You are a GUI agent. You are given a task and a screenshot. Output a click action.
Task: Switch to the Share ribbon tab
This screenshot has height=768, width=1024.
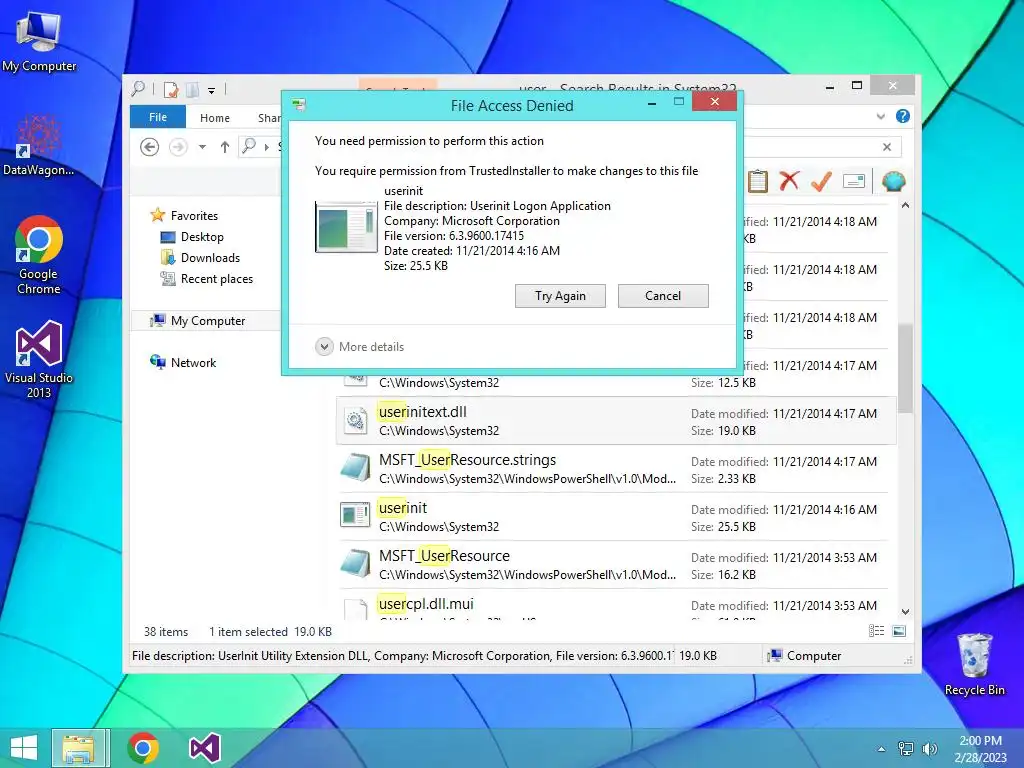[269, 118]
